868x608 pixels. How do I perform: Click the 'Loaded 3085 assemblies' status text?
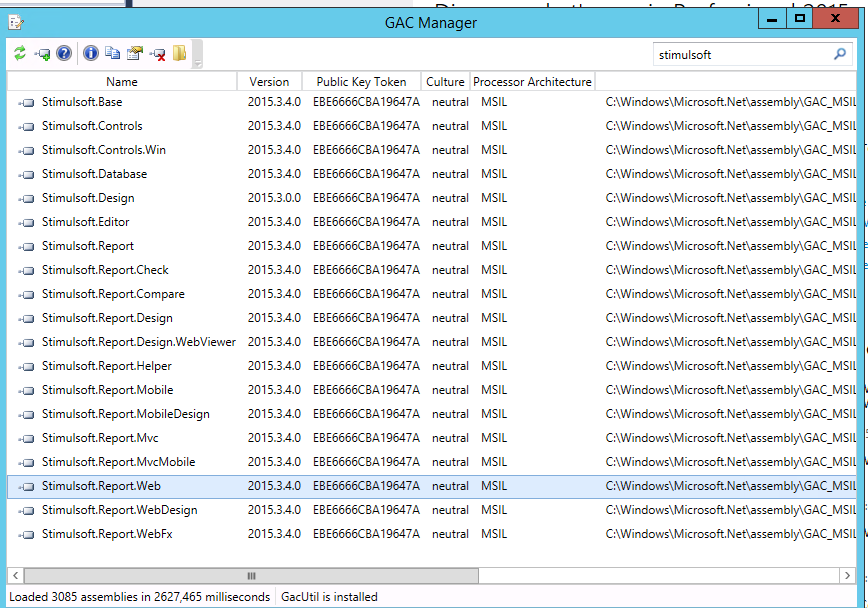(140, 597)
